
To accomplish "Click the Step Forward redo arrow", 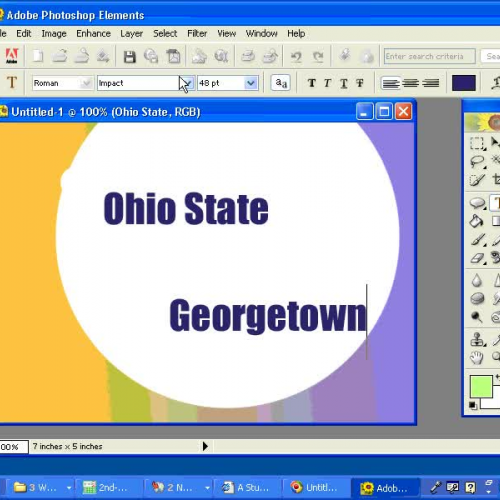I will (x=318, y=57).
